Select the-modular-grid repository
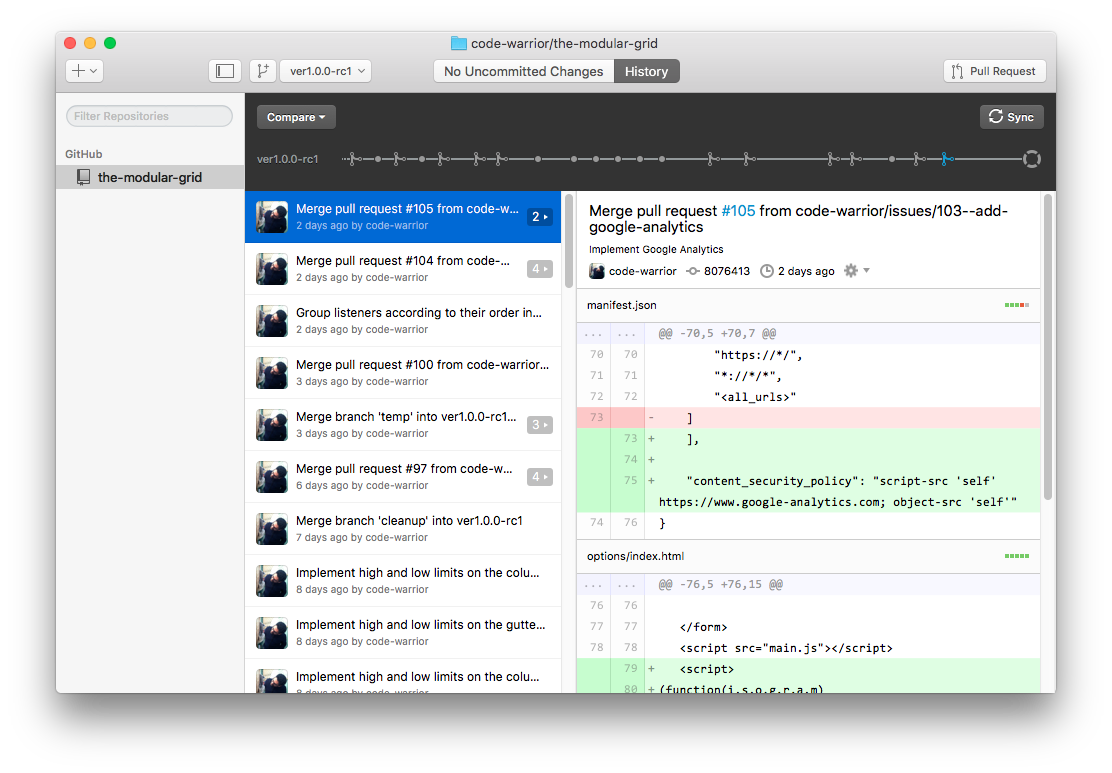Screen dimensions: 1112x773 (x=150, y=177)
